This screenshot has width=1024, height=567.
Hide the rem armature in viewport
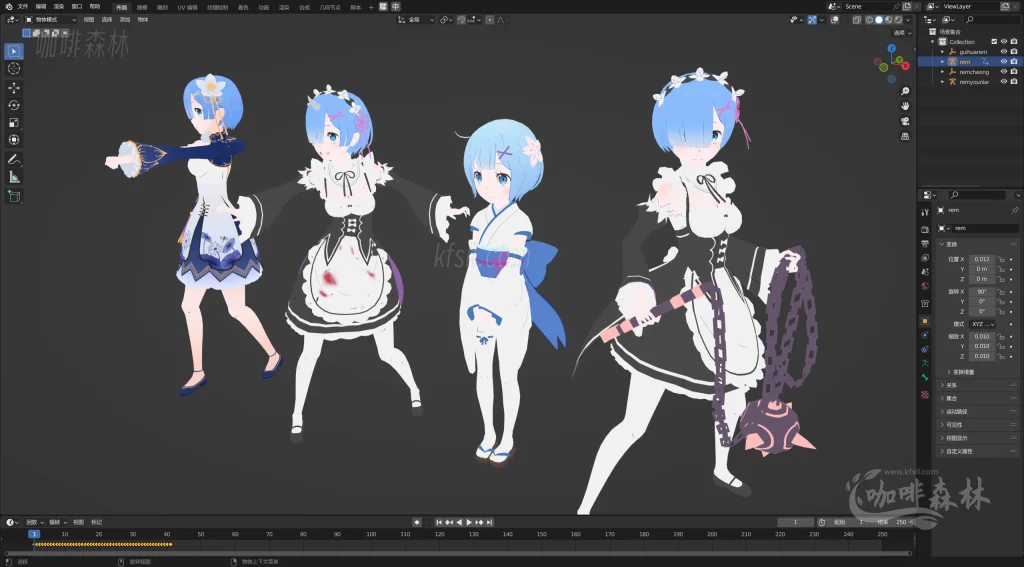(x=1004, y=61)
